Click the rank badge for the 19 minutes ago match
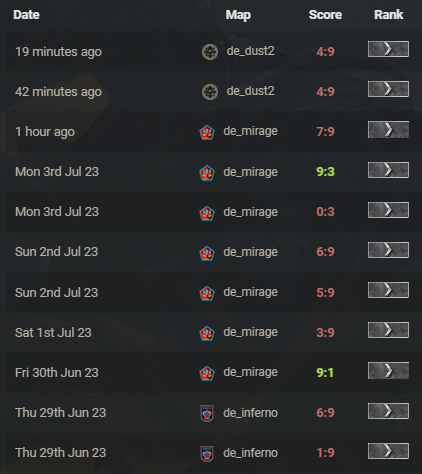 pyautogui.click(x=388, y=49)
